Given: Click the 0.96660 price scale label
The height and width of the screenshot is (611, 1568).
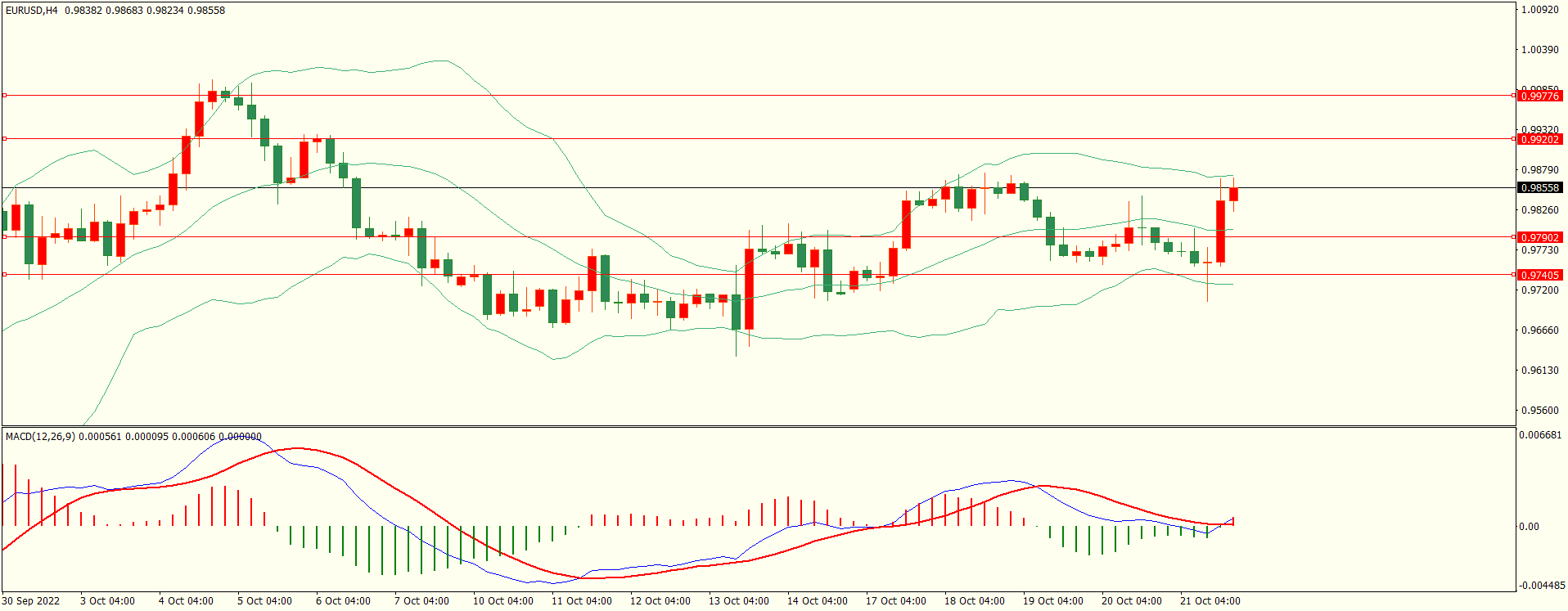Looking at the screenshot, I should pos(1539,330).
